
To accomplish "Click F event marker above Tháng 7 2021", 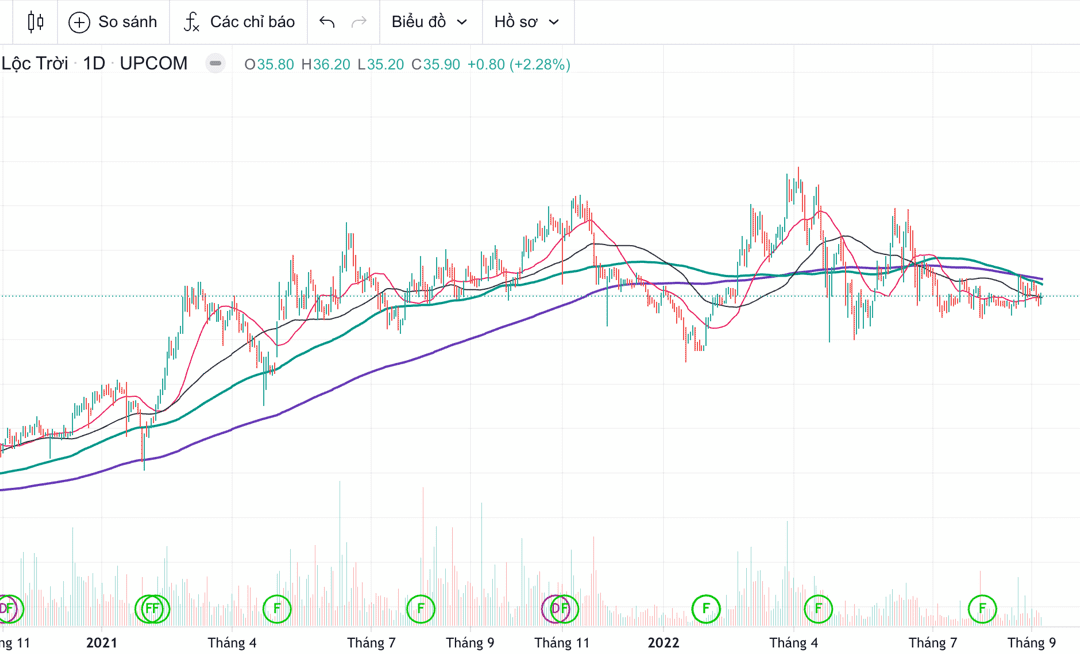I will (421, 607).
